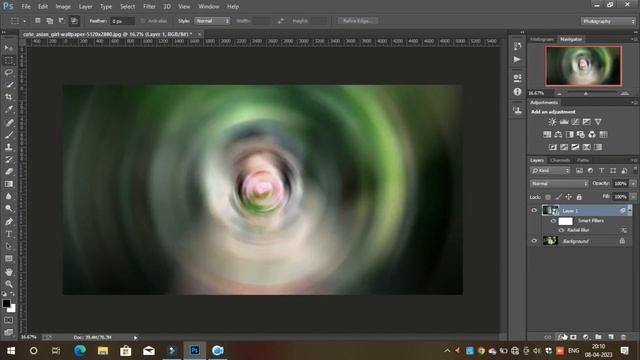
Task: Click the Curves adjustment icon
Action: coord(575,122)
